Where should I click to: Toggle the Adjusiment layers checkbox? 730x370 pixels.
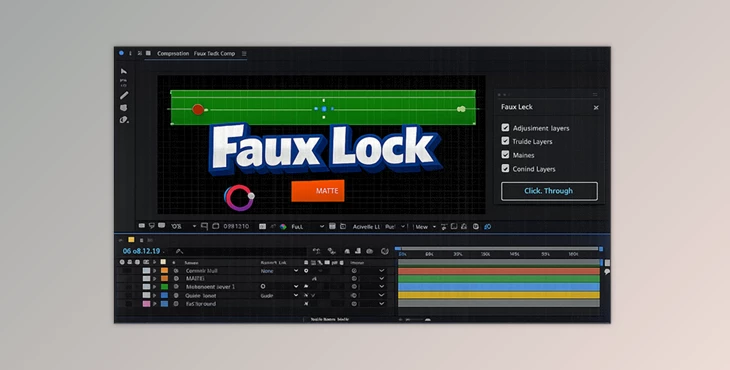point(505,128)
